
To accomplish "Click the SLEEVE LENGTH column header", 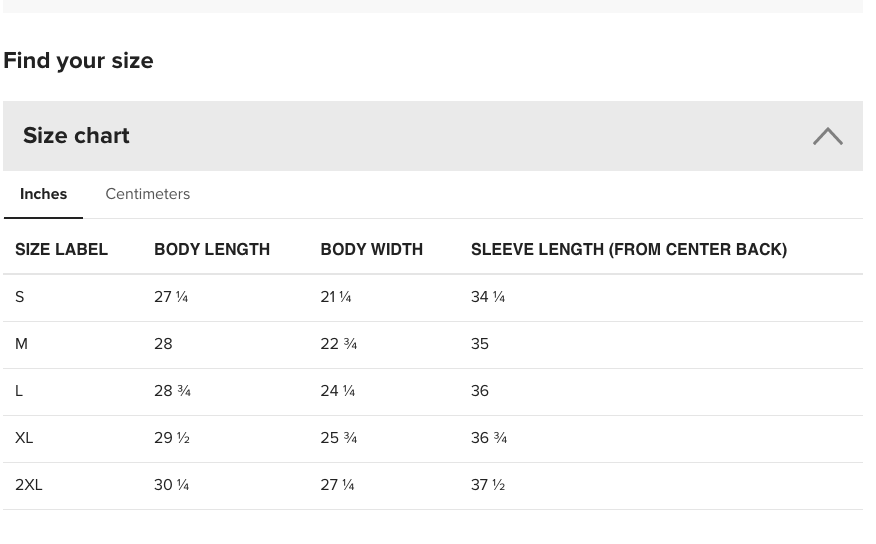I will 628,249.
